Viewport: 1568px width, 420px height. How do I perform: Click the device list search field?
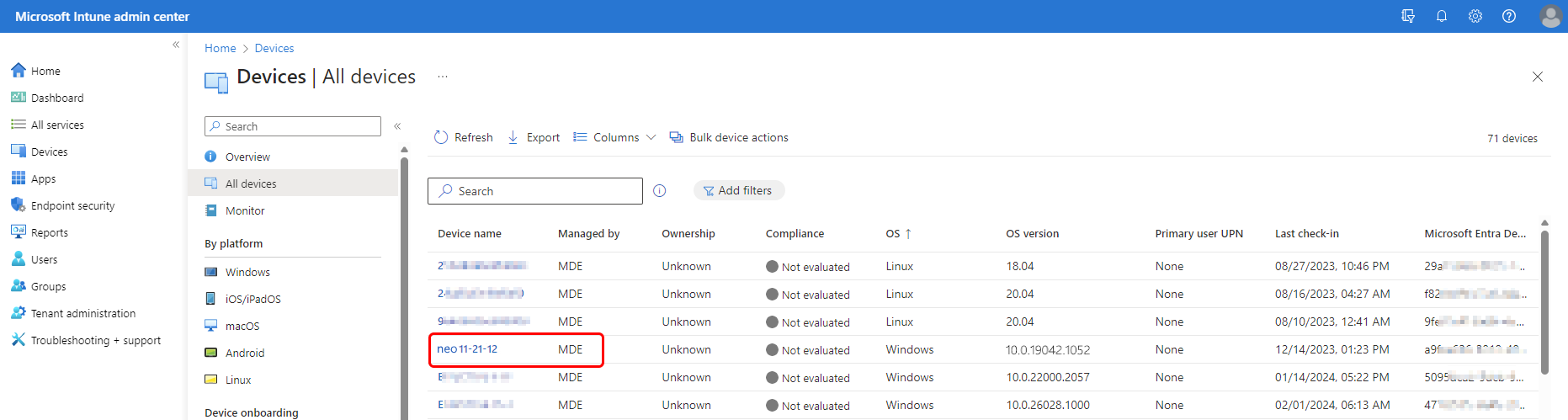click(535, 191)
